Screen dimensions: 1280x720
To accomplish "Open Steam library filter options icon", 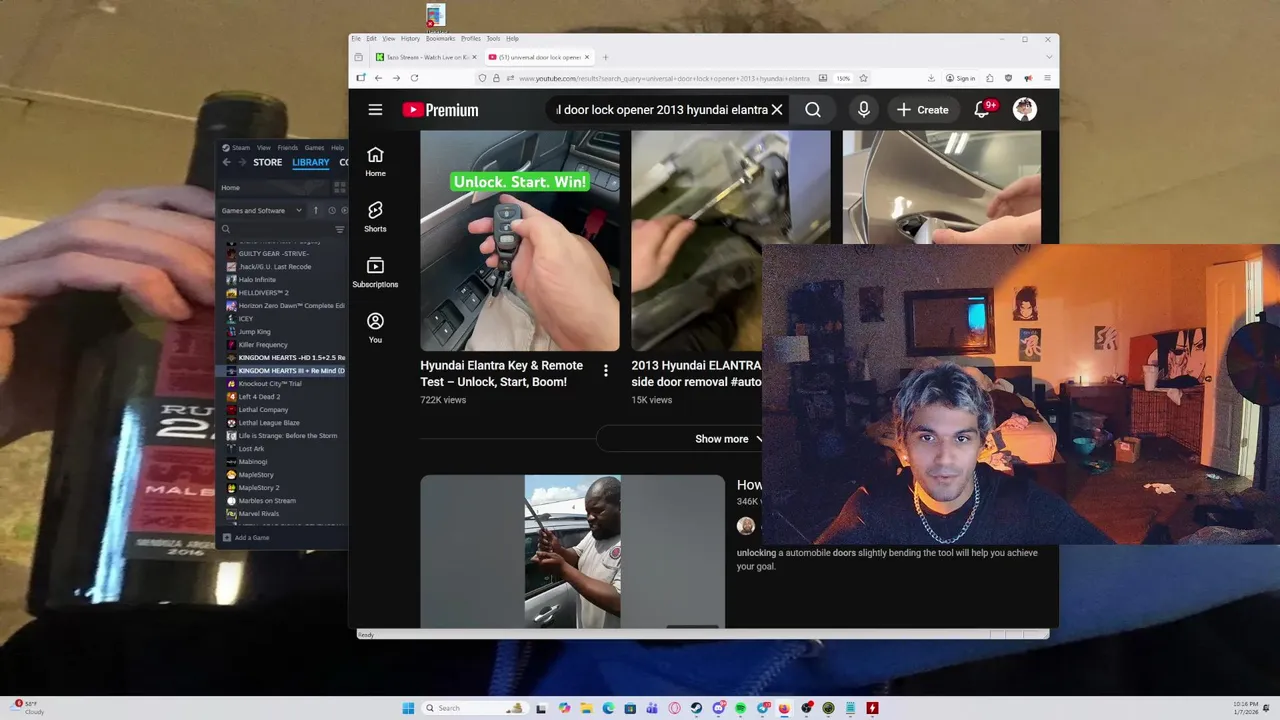I will pyautogui.click(x=340, y=229).
